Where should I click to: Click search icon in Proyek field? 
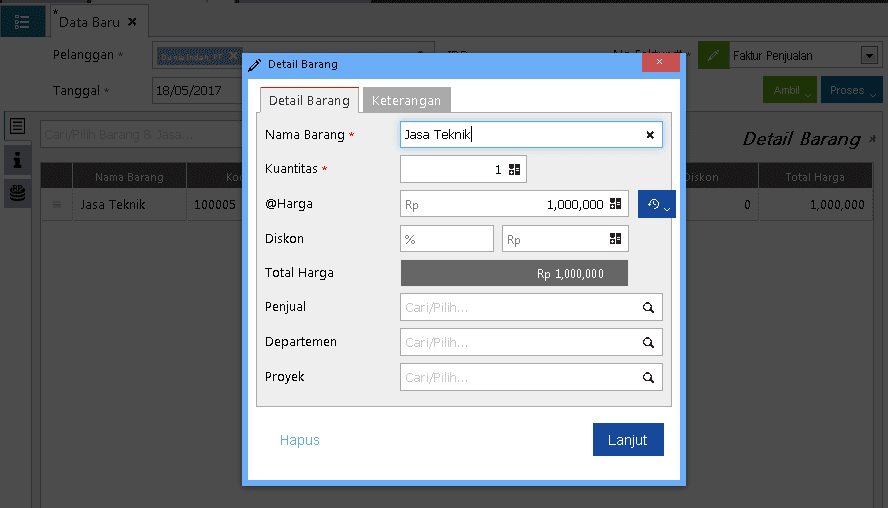pos(648,378)
